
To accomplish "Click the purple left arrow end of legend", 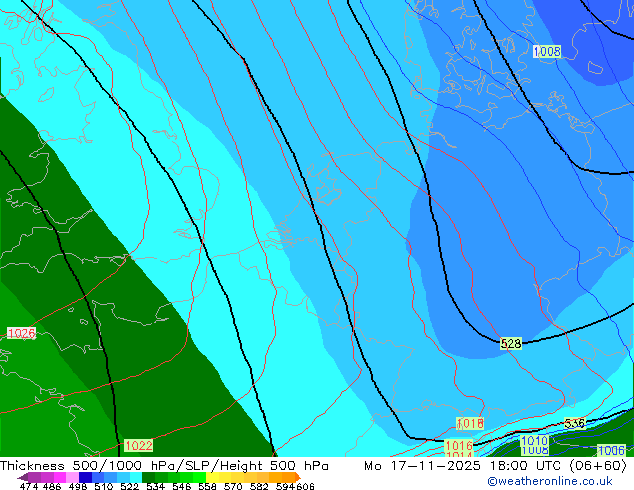I will (22, 477).
